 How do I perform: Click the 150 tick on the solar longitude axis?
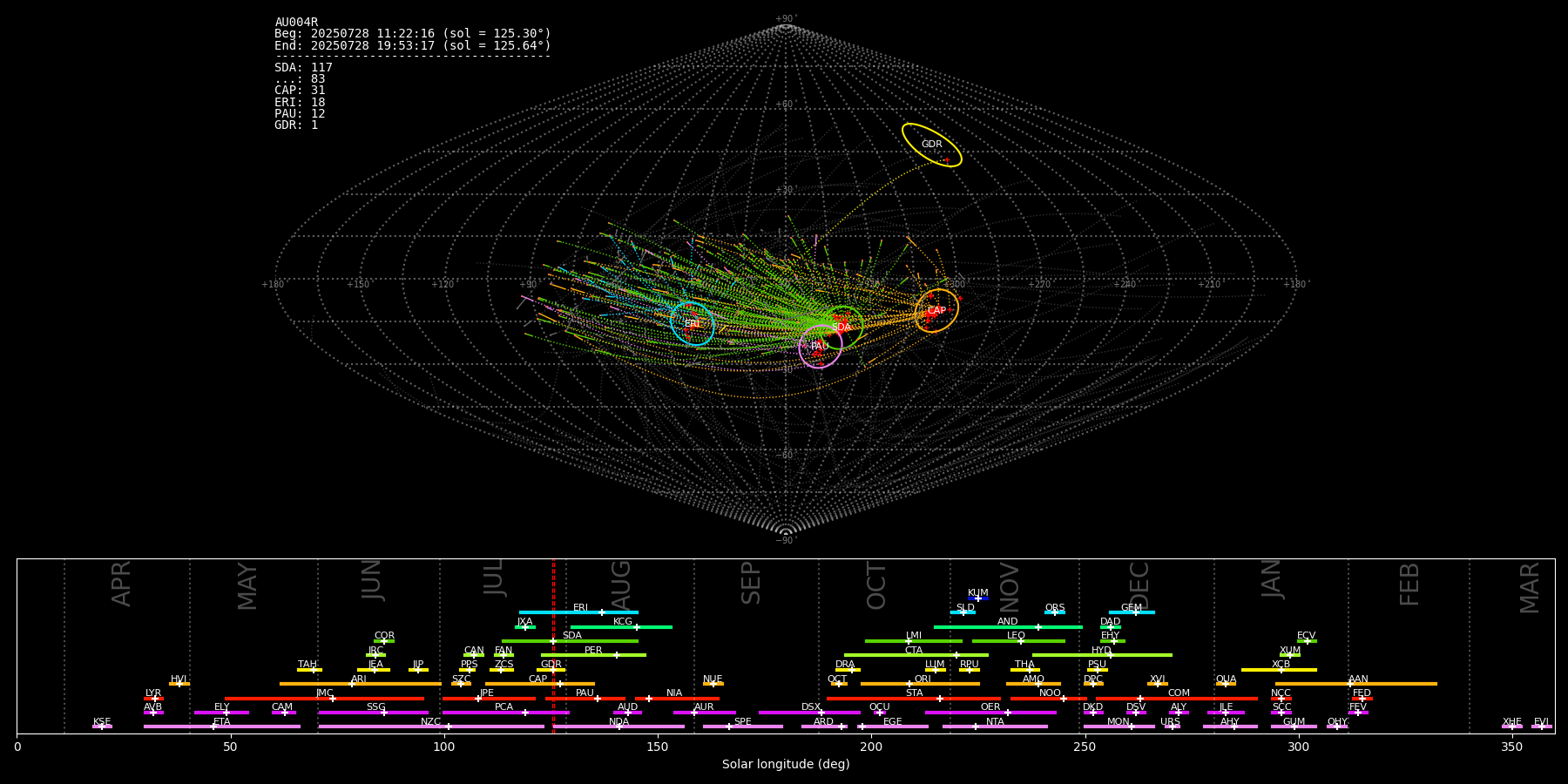[x=658, y=747]
